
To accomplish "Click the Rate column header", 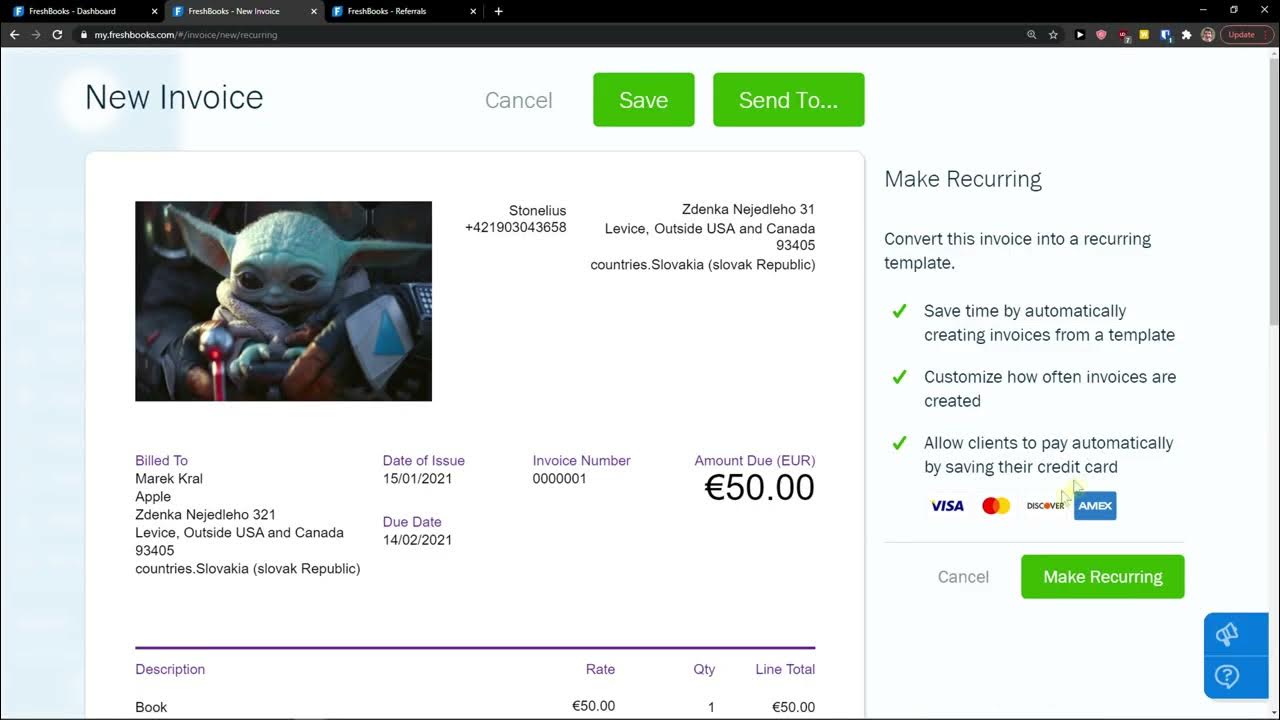I will [x=600, y=670].
